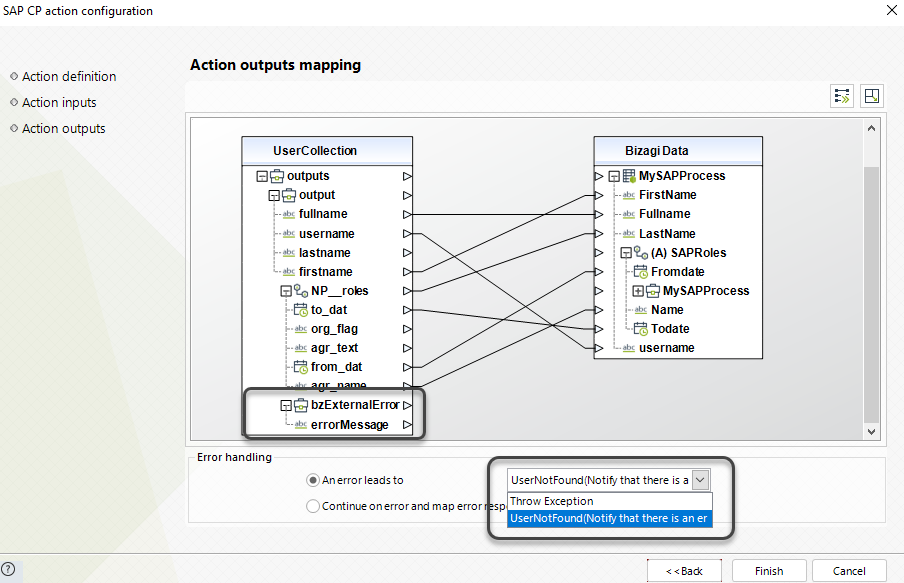Click the to_dat date attribute icon
Viewport: 904px width, 583px height.
click(x=300, y=310)
